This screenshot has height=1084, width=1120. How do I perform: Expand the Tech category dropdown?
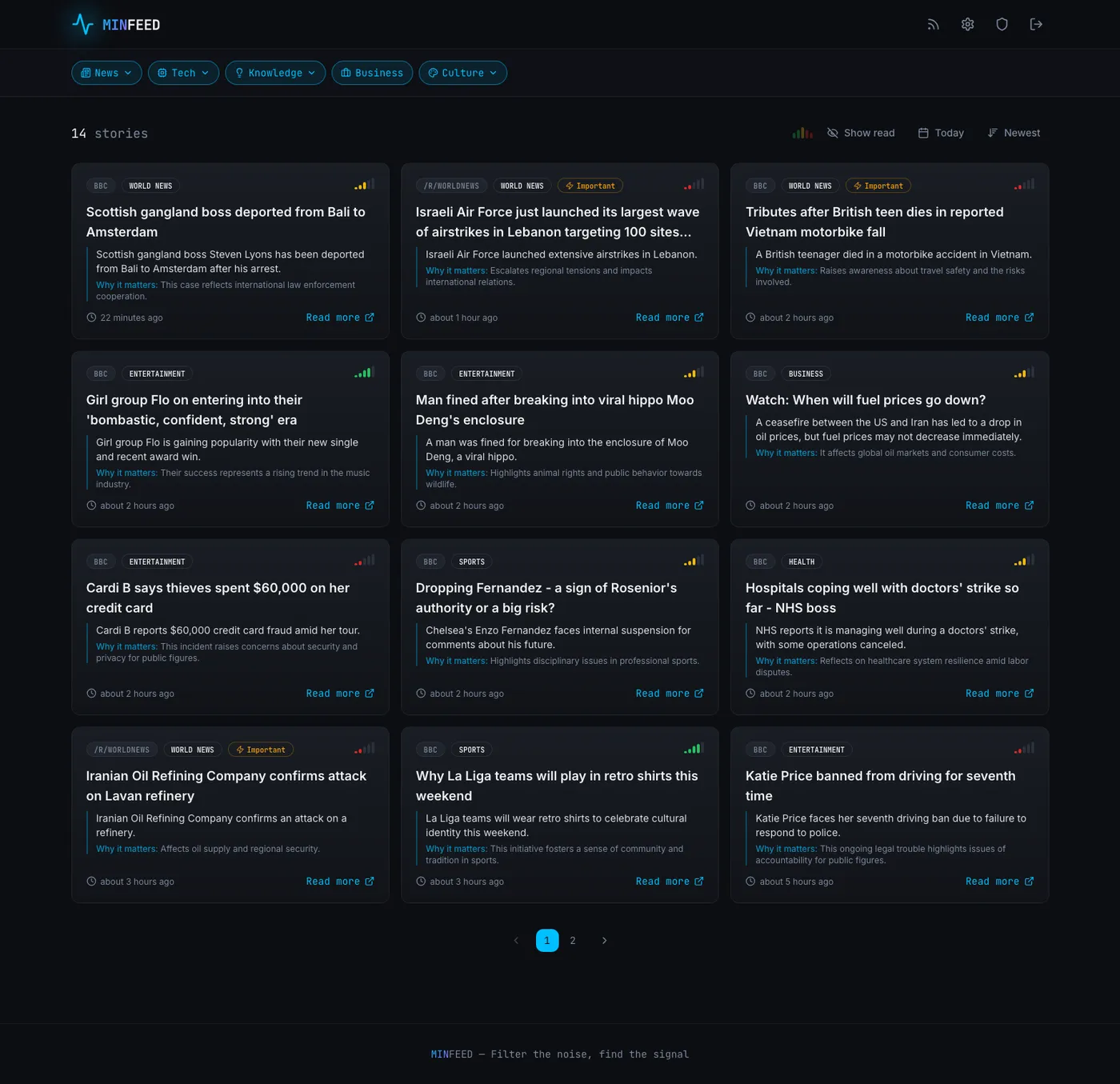(183, 73)
